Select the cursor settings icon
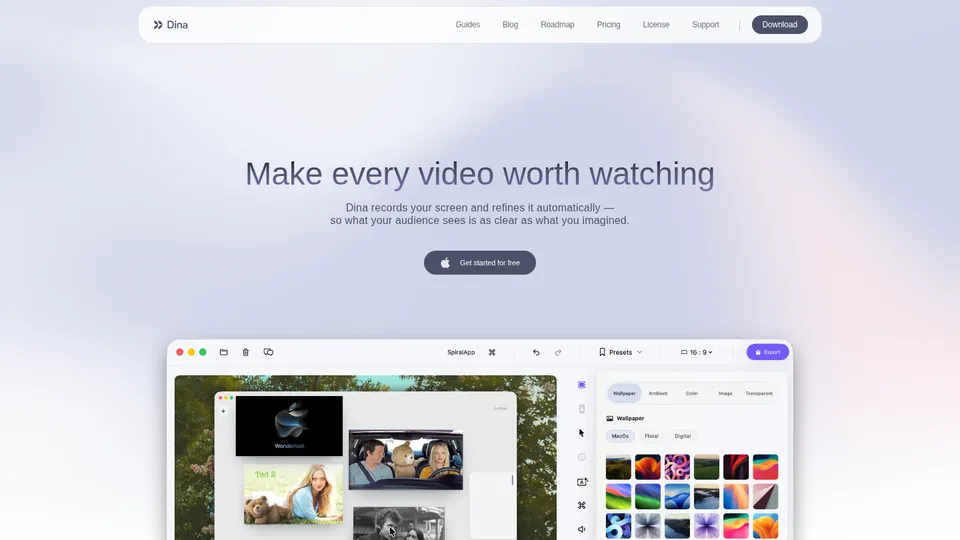The width and height of the screenshot is (960, 540). tap(582, 433)
